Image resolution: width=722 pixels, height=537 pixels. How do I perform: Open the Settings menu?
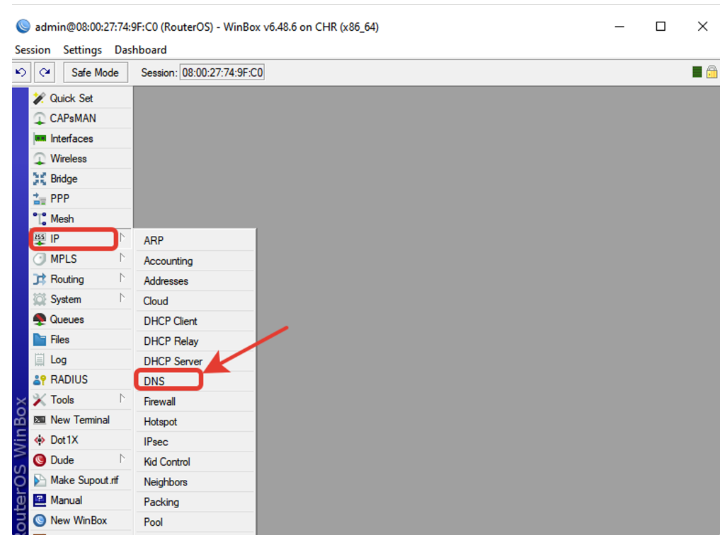point(82,50)
